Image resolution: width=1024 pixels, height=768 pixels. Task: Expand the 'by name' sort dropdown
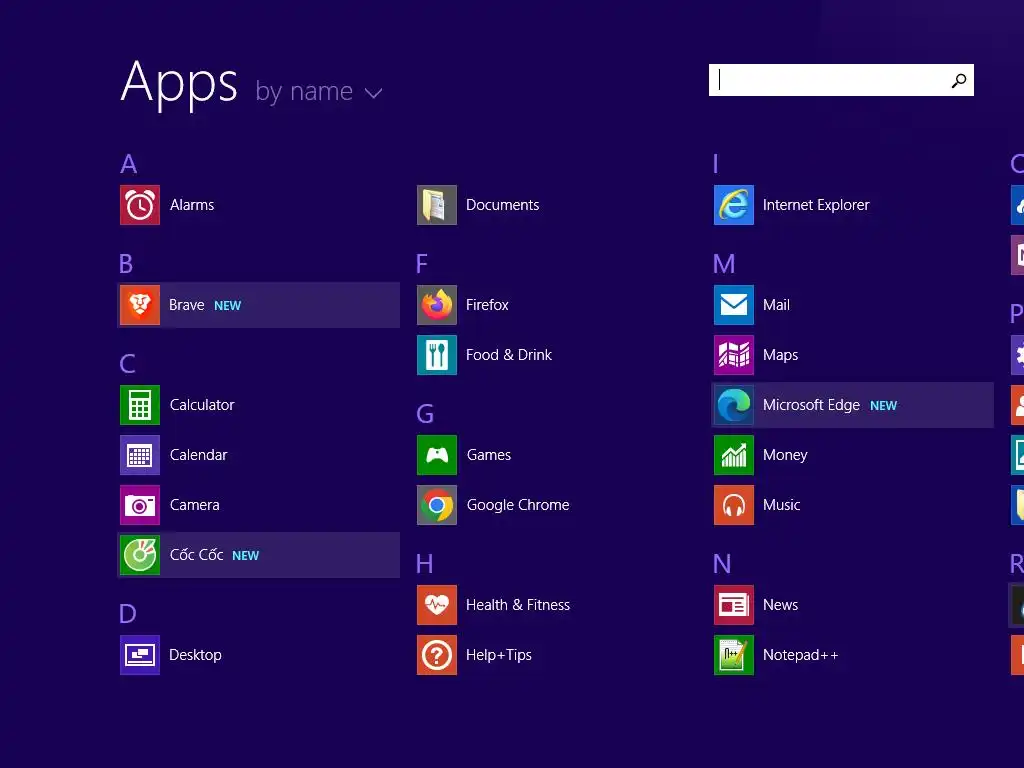(319, 92)
